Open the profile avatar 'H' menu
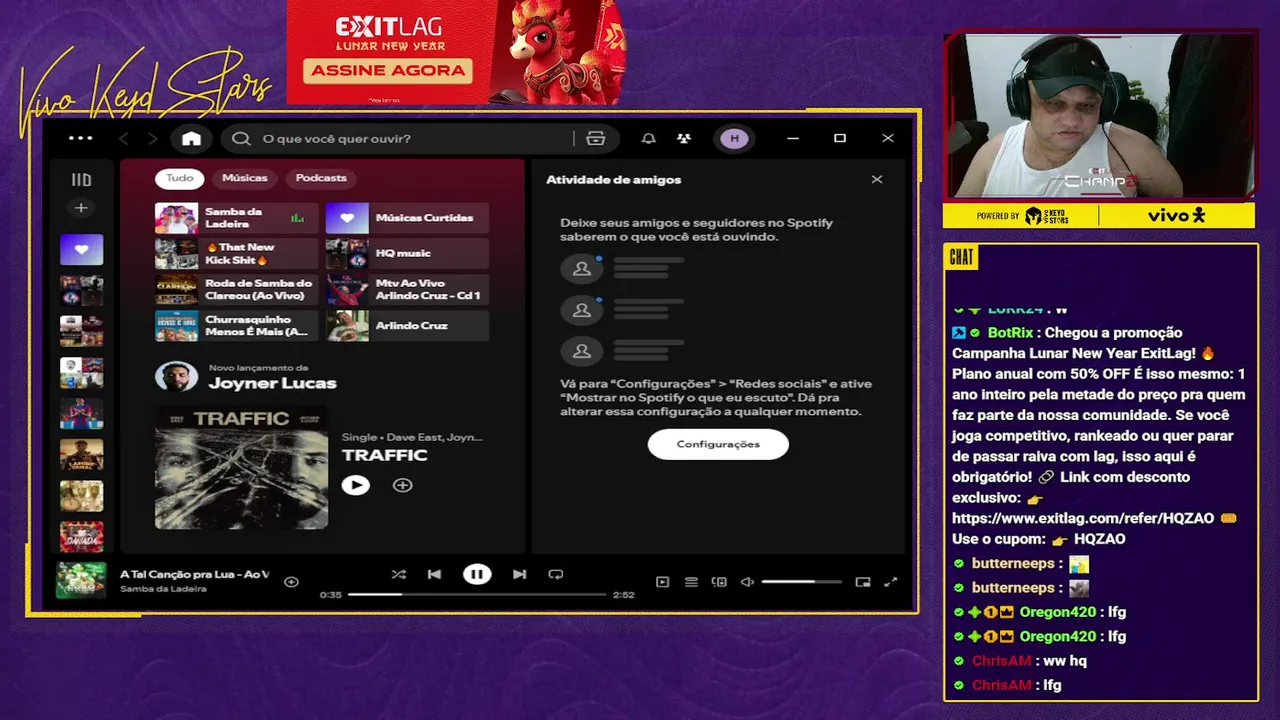 click(735, 139)
